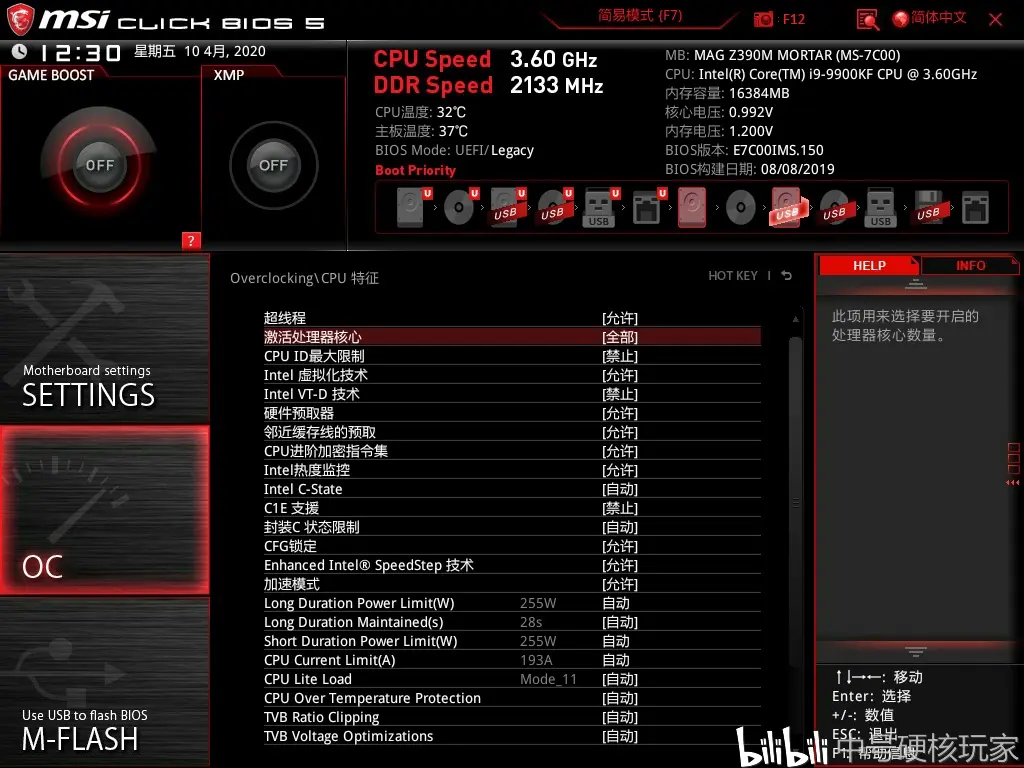Image resolution: width=1024 pixels, height=768 pixels.
Task: Open the BIOS search magnifier icon
Action: click(x=867, y=20)
